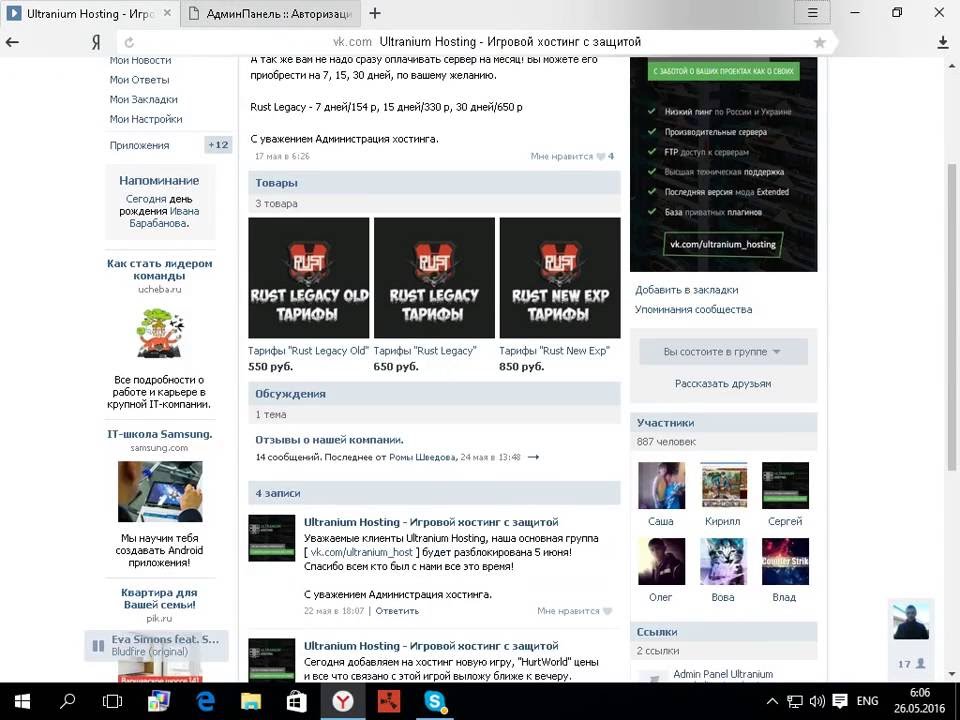Viewport: 960px width, 720px height.
Task: Open the Товары section header
Action: (x=434, y=182)
